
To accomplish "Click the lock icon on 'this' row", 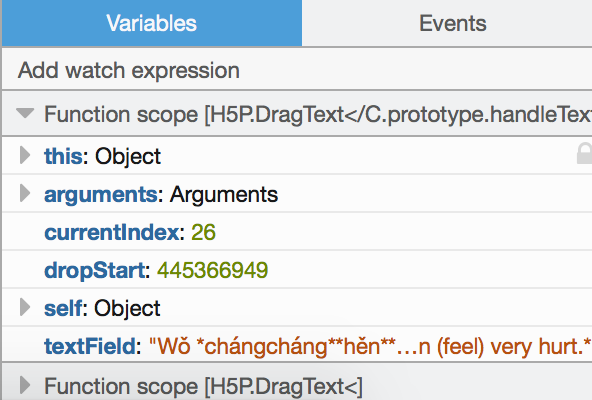I will click(x=584, y=153).
